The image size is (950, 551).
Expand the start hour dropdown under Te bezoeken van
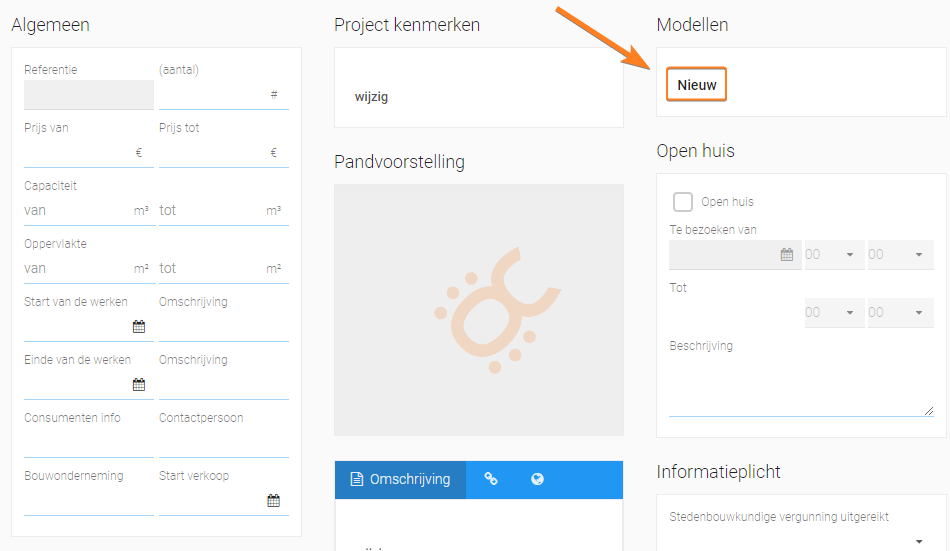click(x=834, y=255)
